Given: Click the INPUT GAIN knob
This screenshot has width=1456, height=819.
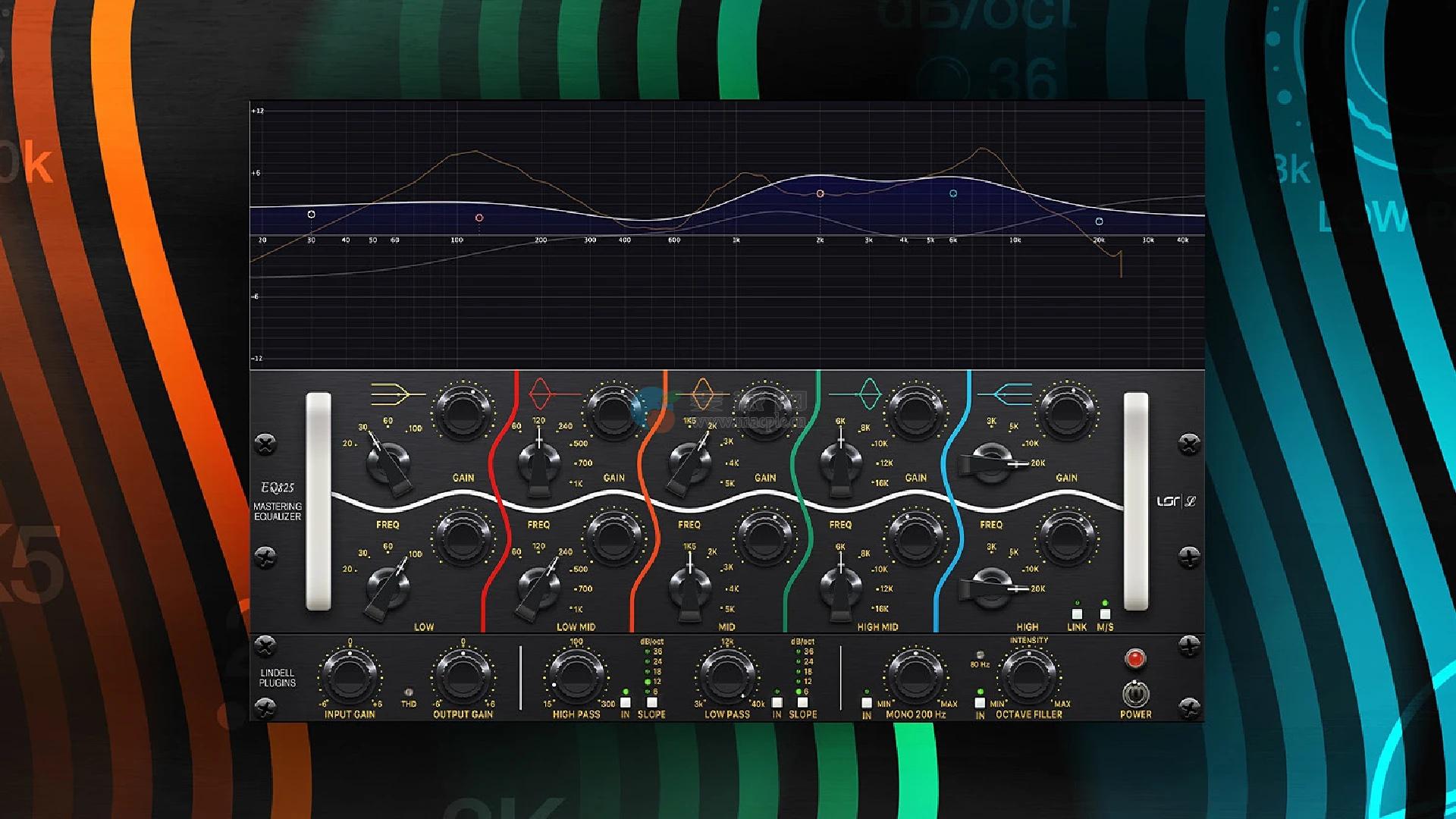Looking at the screenshot, I should point(349,676).
